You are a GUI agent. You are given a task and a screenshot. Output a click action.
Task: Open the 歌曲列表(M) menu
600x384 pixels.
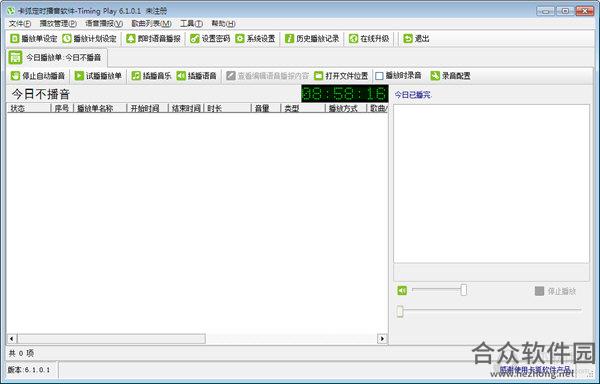151,24
